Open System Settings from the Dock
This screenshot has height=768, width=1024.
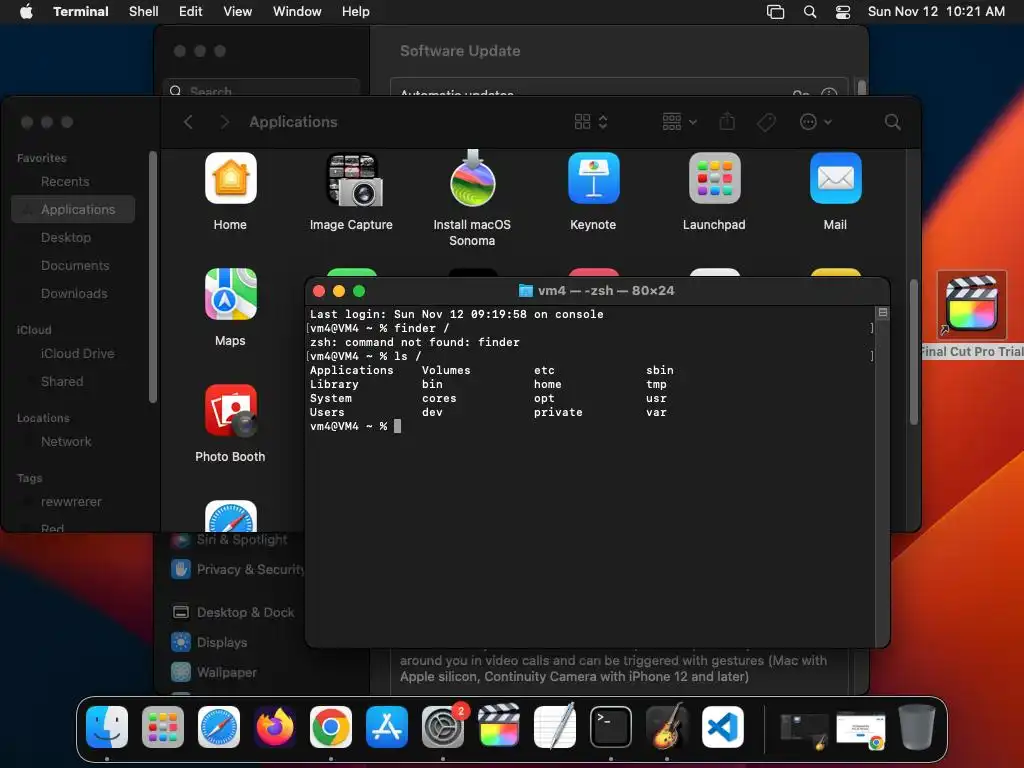coord(443,727)
